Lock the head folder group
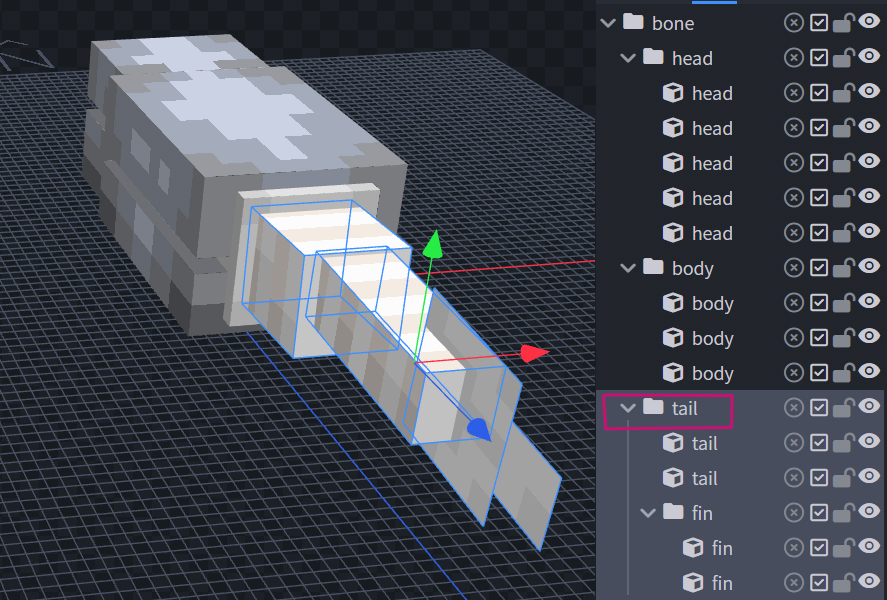 pyautogui.click(x=843, y=58)
